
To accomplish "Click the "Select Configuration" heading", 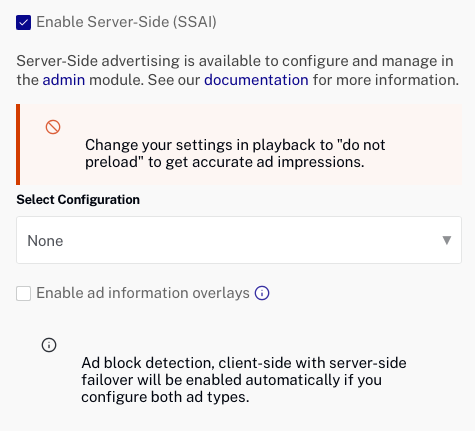I will 78,200.
